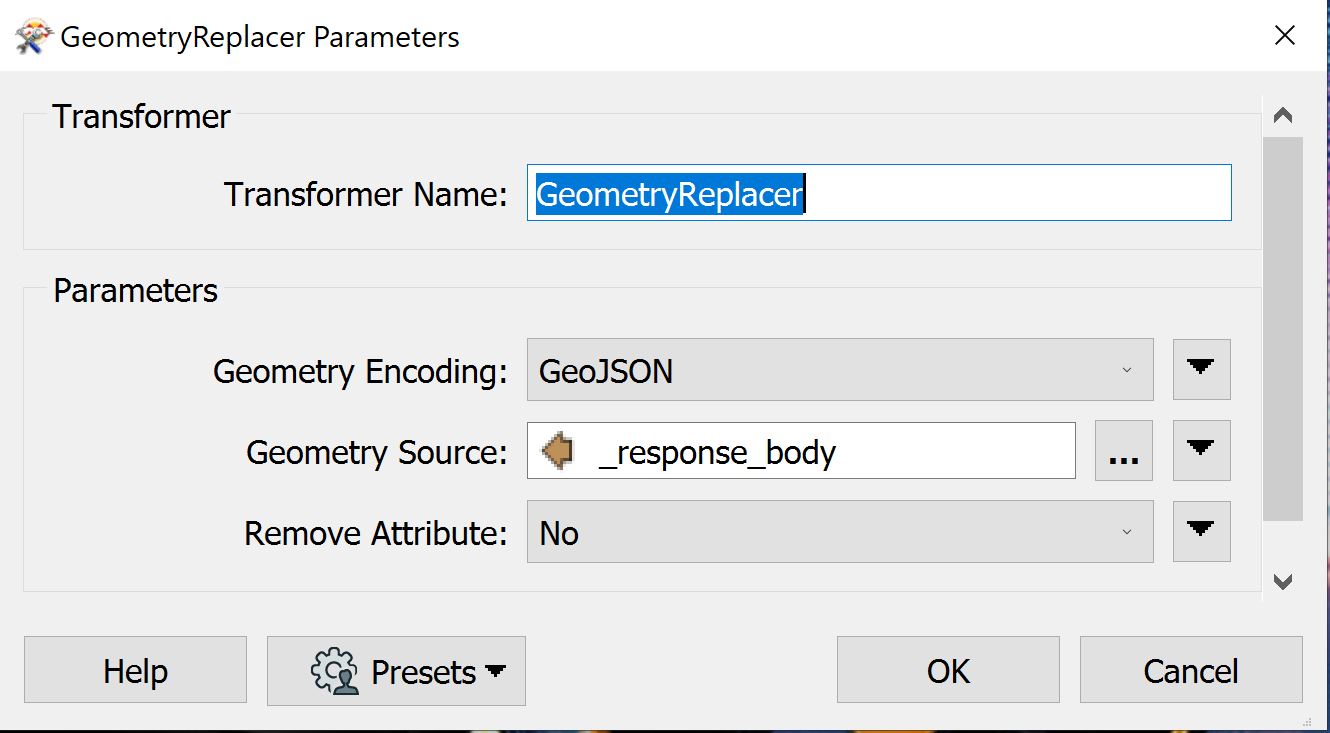Viewport: 1330px width, 733px height.
Task: Open the arrow menu next to Remove Attribute
Action: (x=1201, y=531)
